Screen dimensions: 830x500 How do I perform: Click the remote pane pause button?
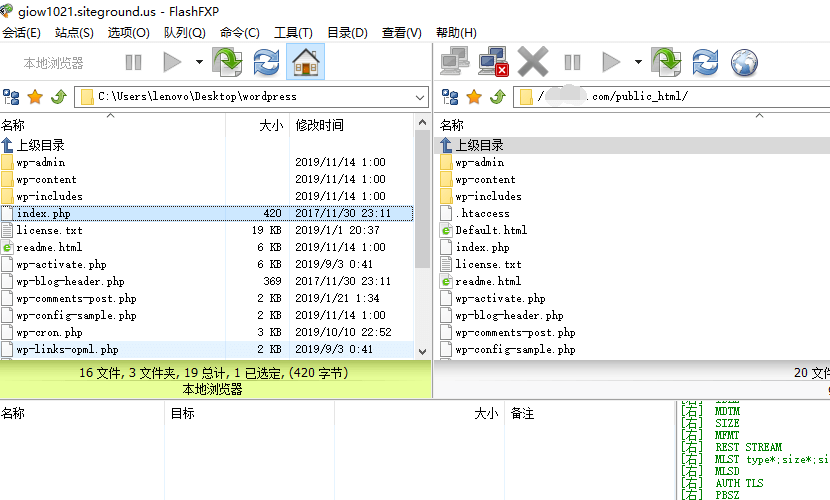[572, 62]
